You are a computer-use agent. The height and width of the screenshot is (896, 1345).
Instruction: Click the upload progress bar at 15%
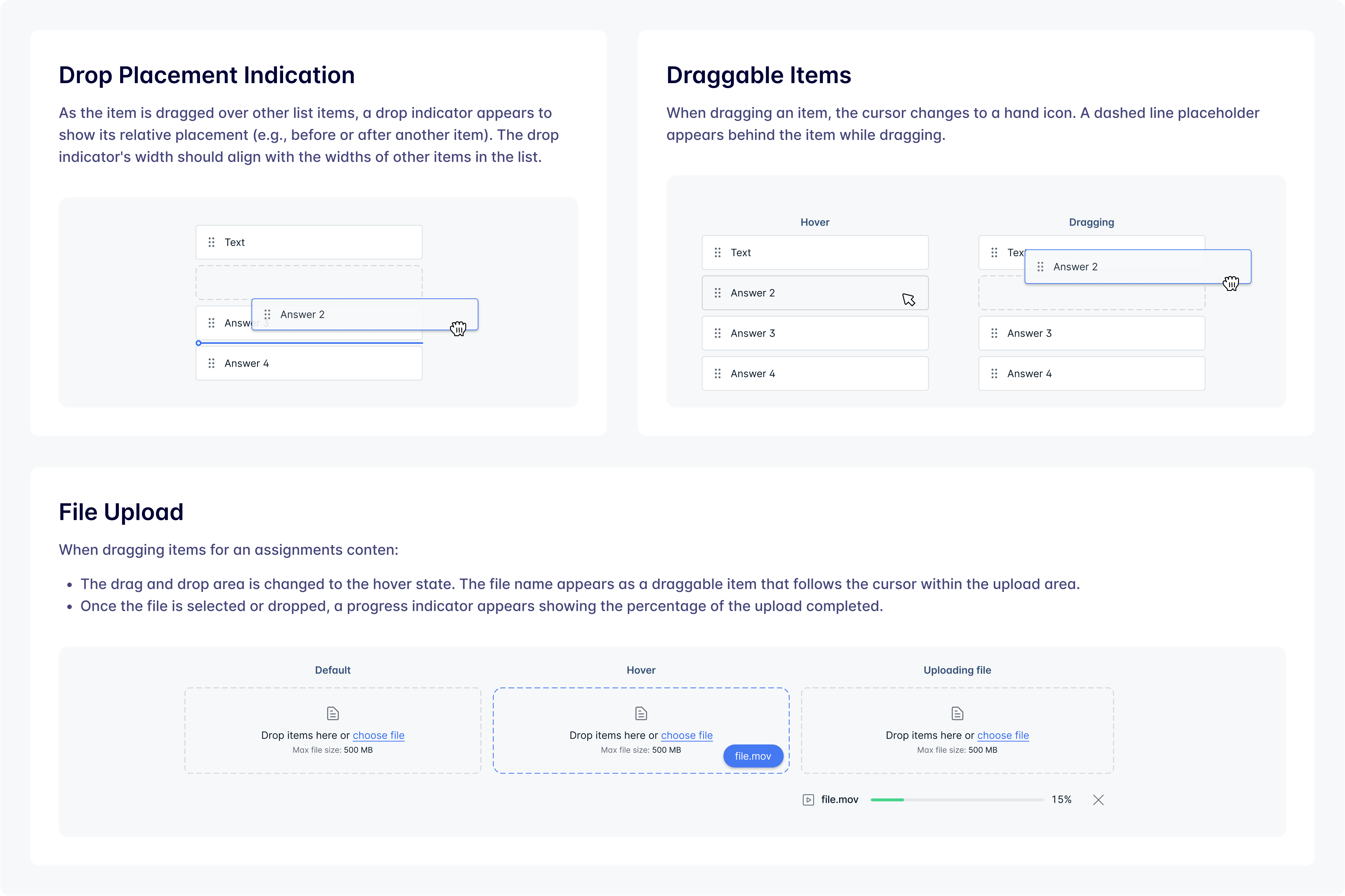coord(957,799)
